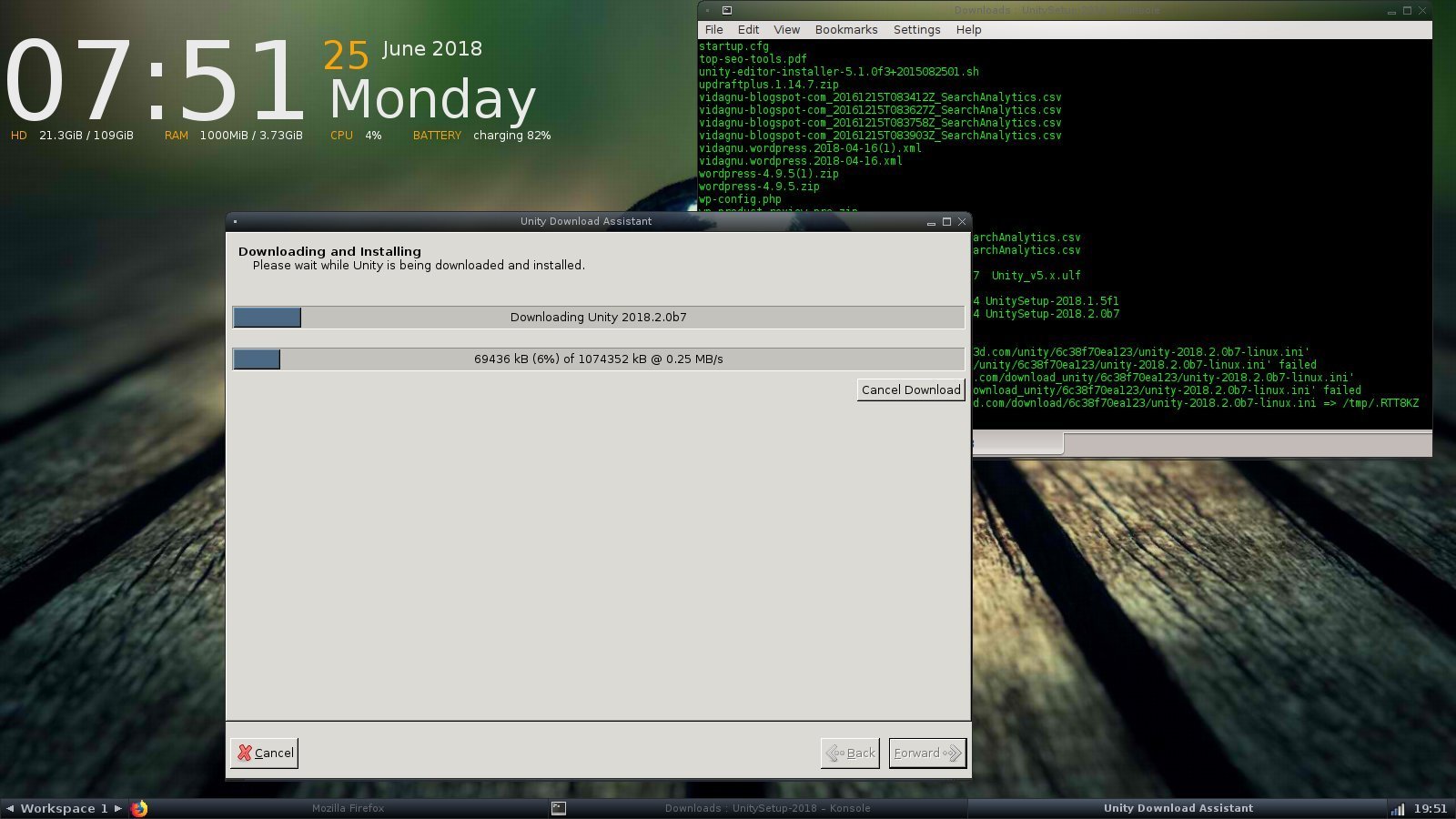Click the /tmp/.RTT8KZ line in Konsole
Screen dimensions: 1456x819
[x=1196, y=403]
